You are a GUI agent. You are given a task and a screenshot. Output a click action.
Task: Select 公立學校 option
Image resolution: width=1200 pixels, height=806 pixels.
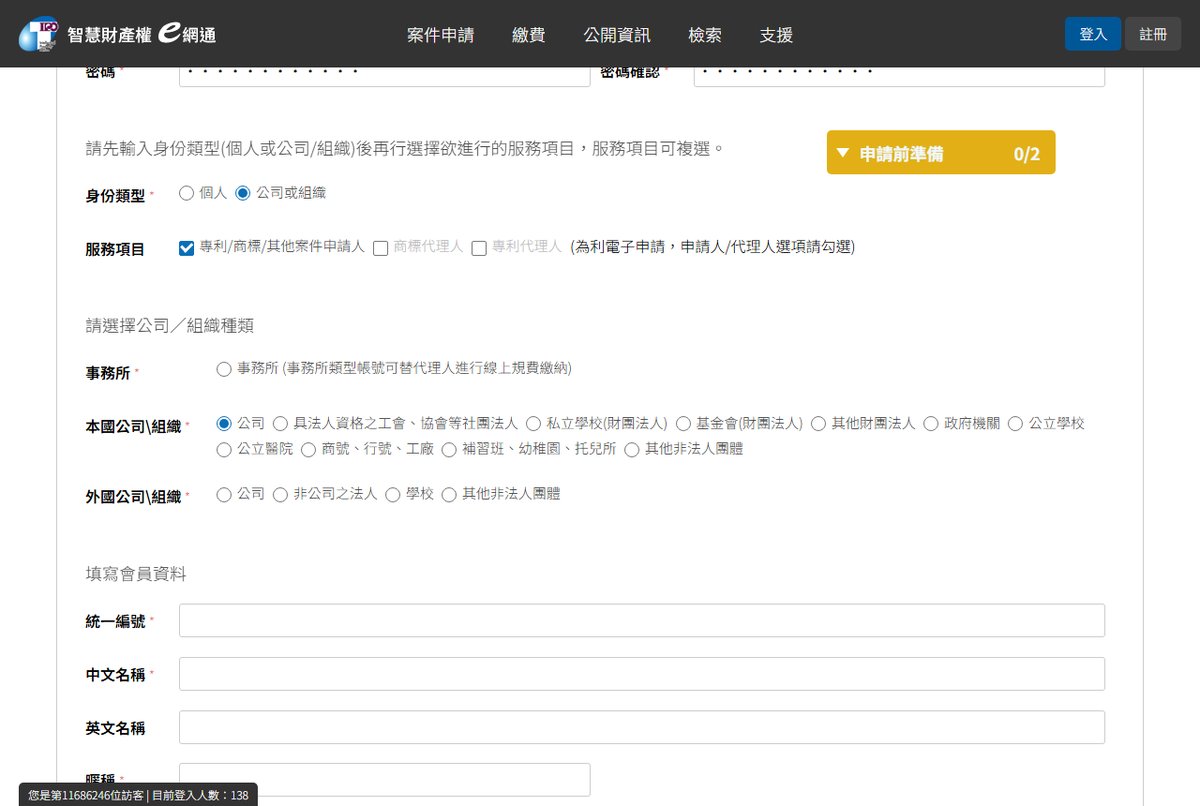(x=1015, y=424)
